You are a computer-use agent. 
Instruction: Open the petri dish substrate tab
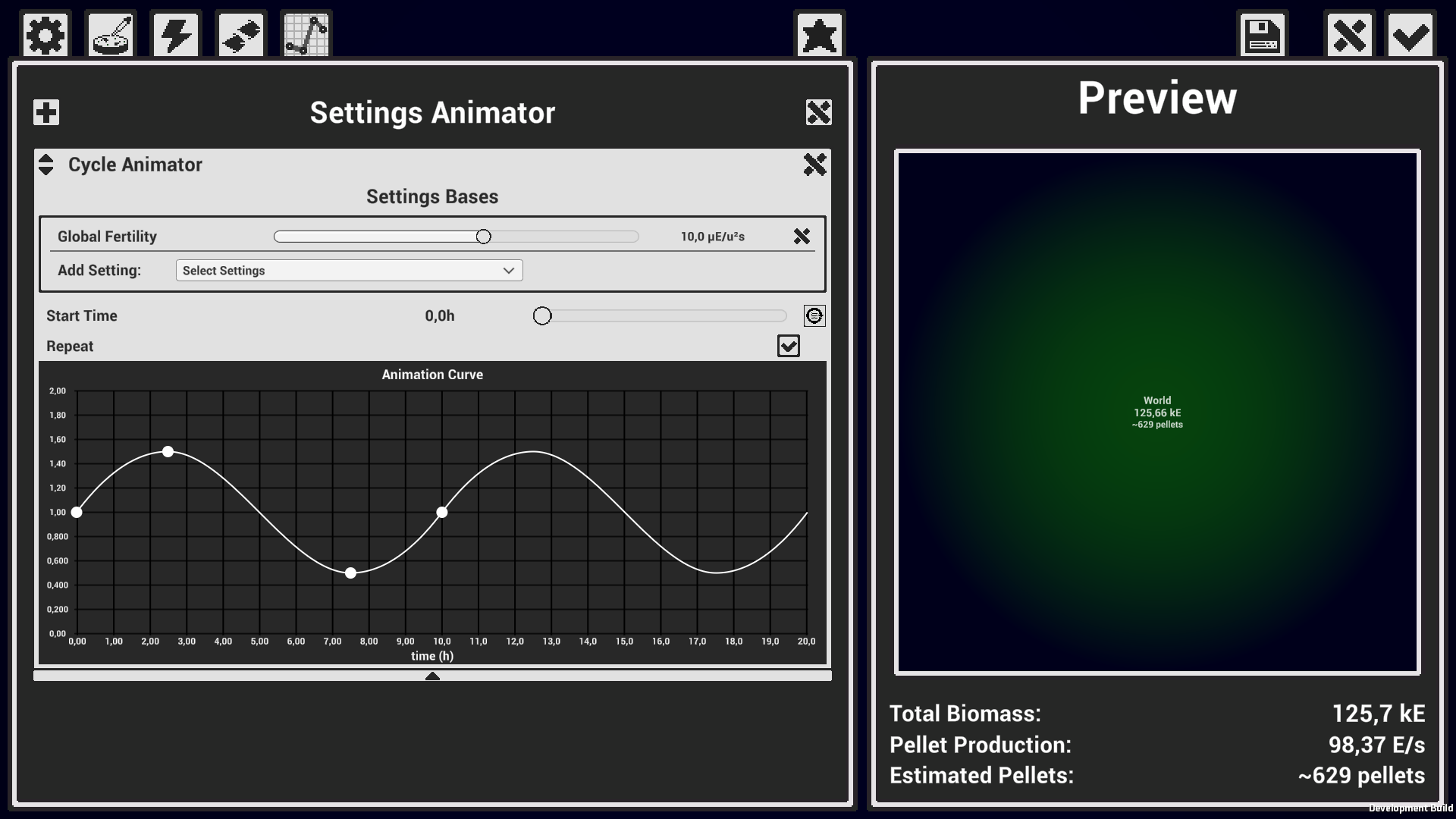click(x=111, y=35)
